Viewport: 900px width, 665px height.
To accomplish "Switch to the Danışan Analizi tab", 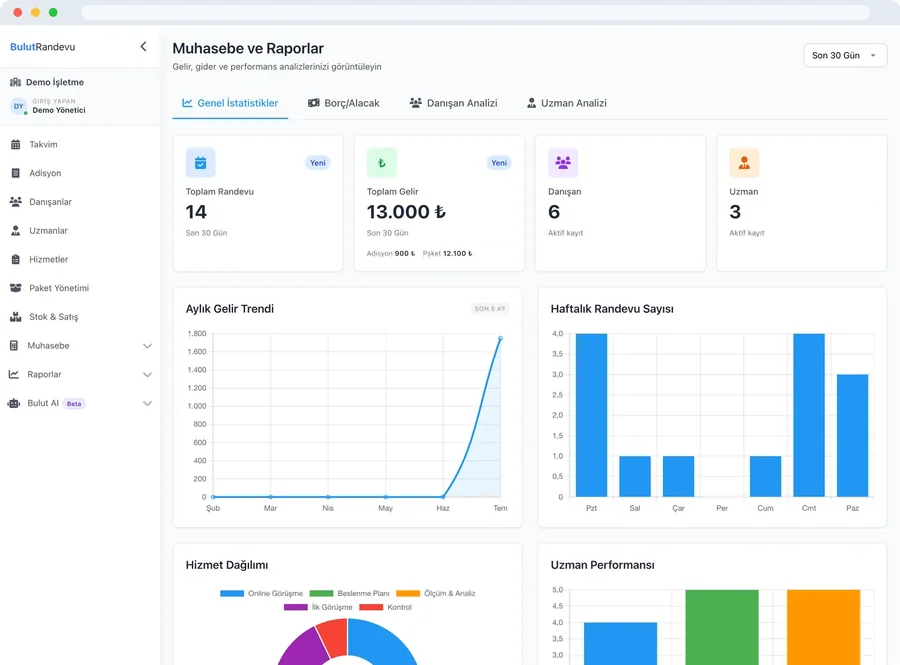I will click(453, 103).
